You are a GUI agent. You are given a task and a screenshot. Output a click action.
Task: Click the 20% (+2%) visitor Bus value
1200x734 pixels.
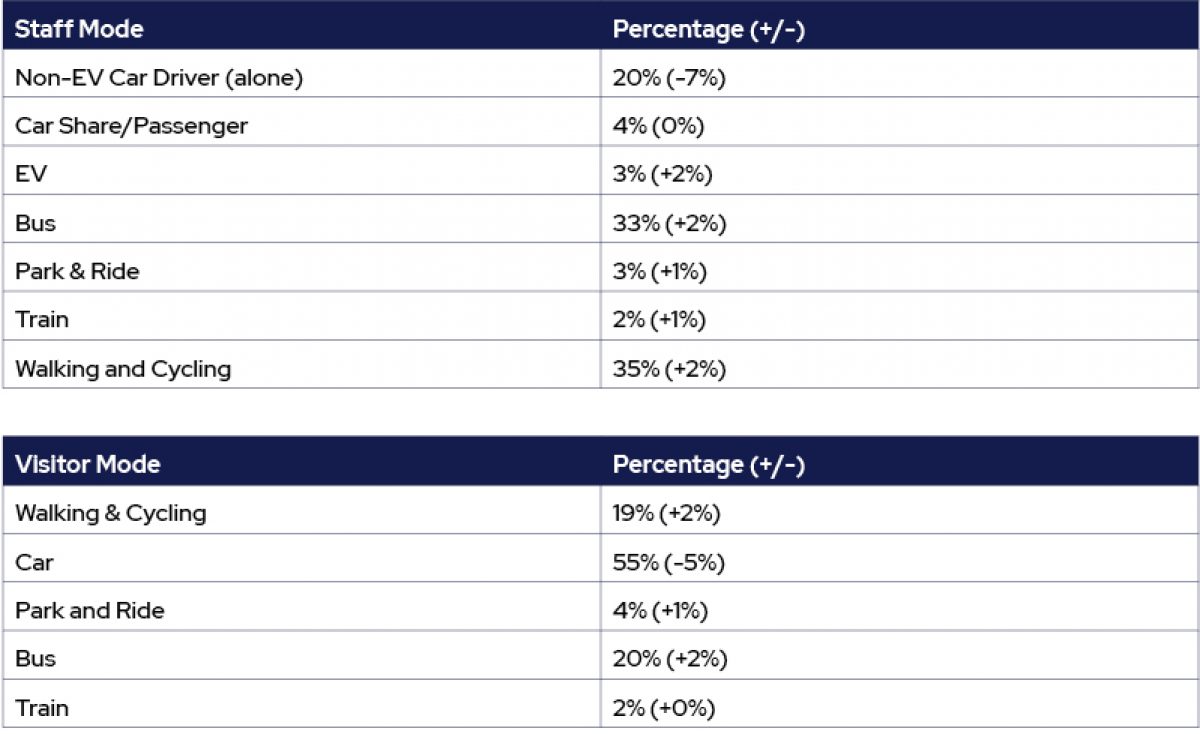click(670, 659)
